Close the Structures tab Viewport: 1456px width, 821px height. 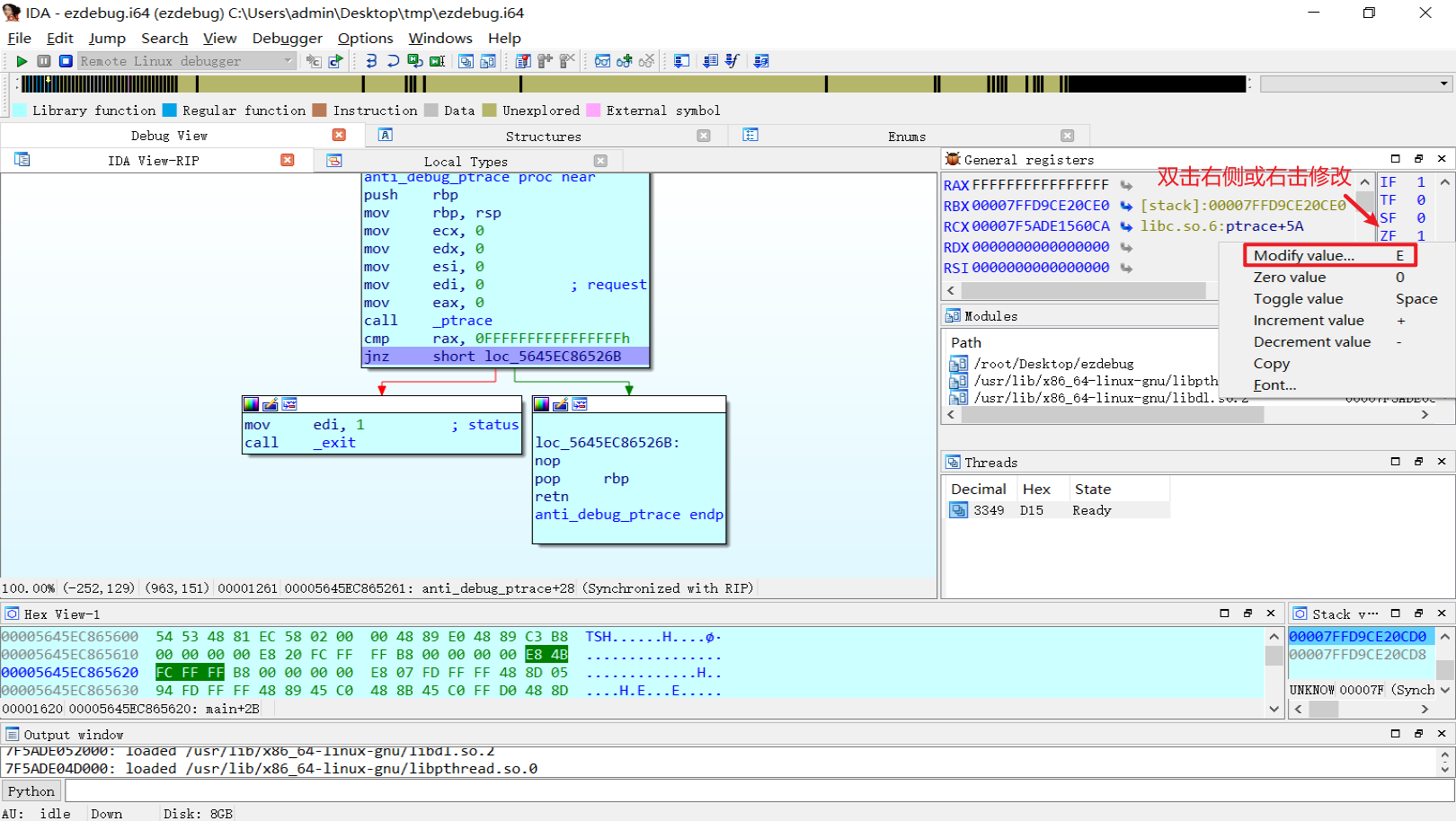[704, 136]
